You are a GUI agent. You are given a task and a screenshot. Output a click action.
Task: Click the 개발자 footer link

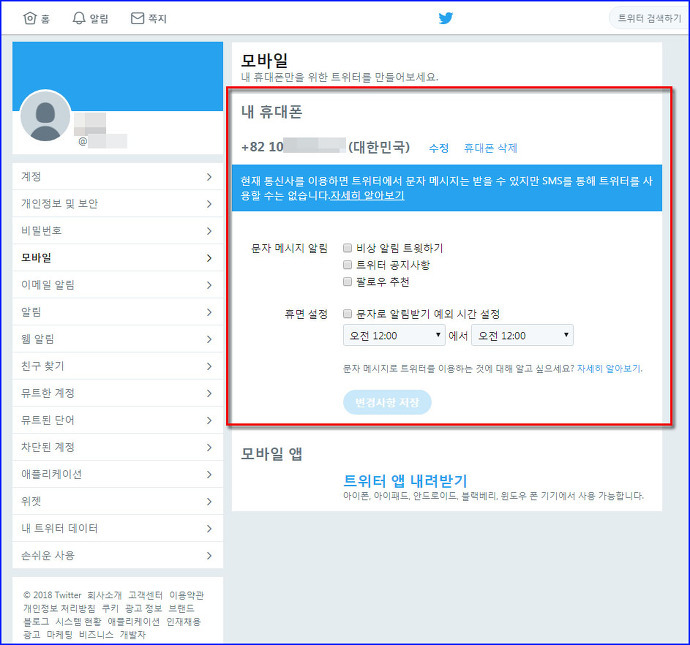pyautogui.click(x=132, y=635)
